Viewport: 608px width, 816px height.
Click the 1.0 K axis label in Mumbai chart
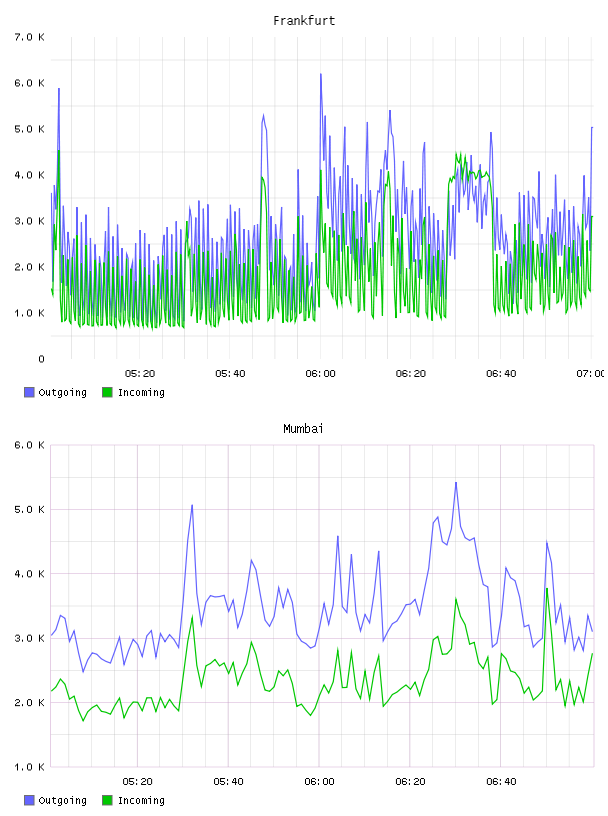[30, 767]
